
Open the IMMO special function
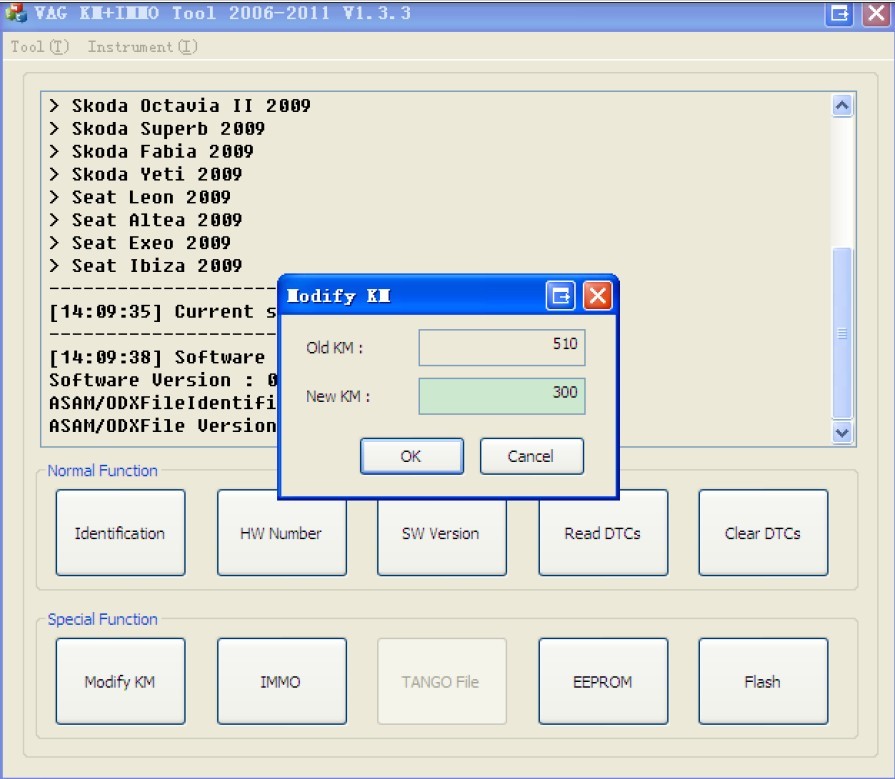[281, 681]
